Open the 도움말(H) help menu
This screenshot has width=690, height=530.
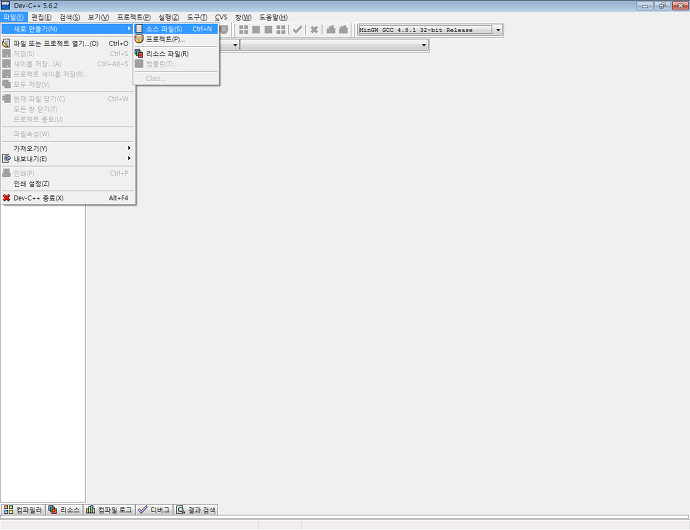coord(273,17)
